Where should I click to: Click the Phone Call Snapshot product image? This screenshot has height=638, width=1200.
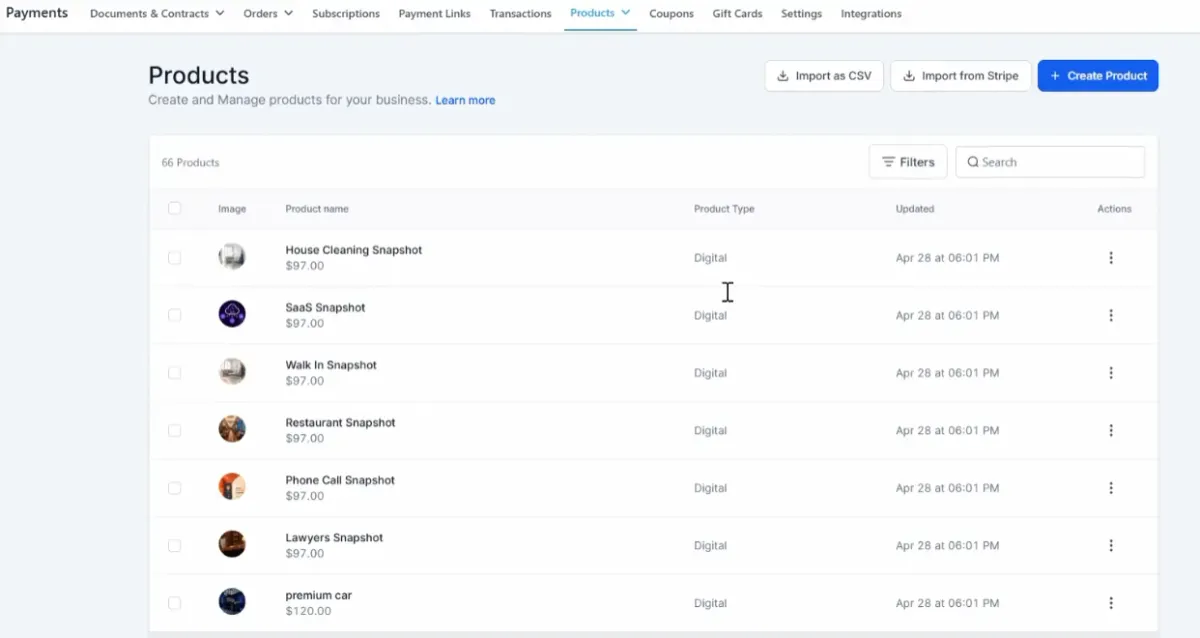[x=232, y=487]
